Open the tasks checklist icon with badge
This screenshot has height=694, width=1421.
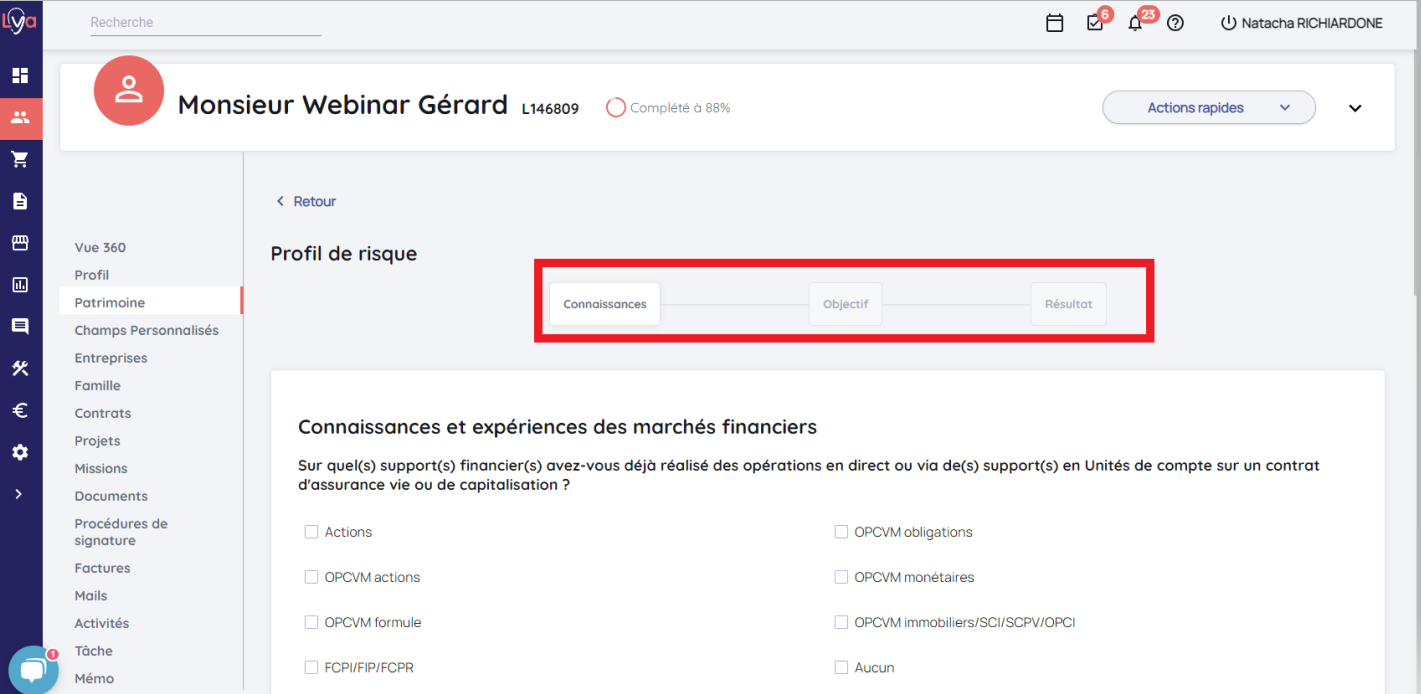(1095, 23)
